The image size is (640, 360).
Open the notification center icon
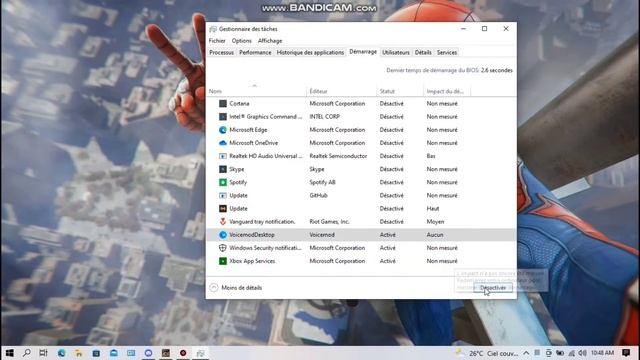(626, 353)
